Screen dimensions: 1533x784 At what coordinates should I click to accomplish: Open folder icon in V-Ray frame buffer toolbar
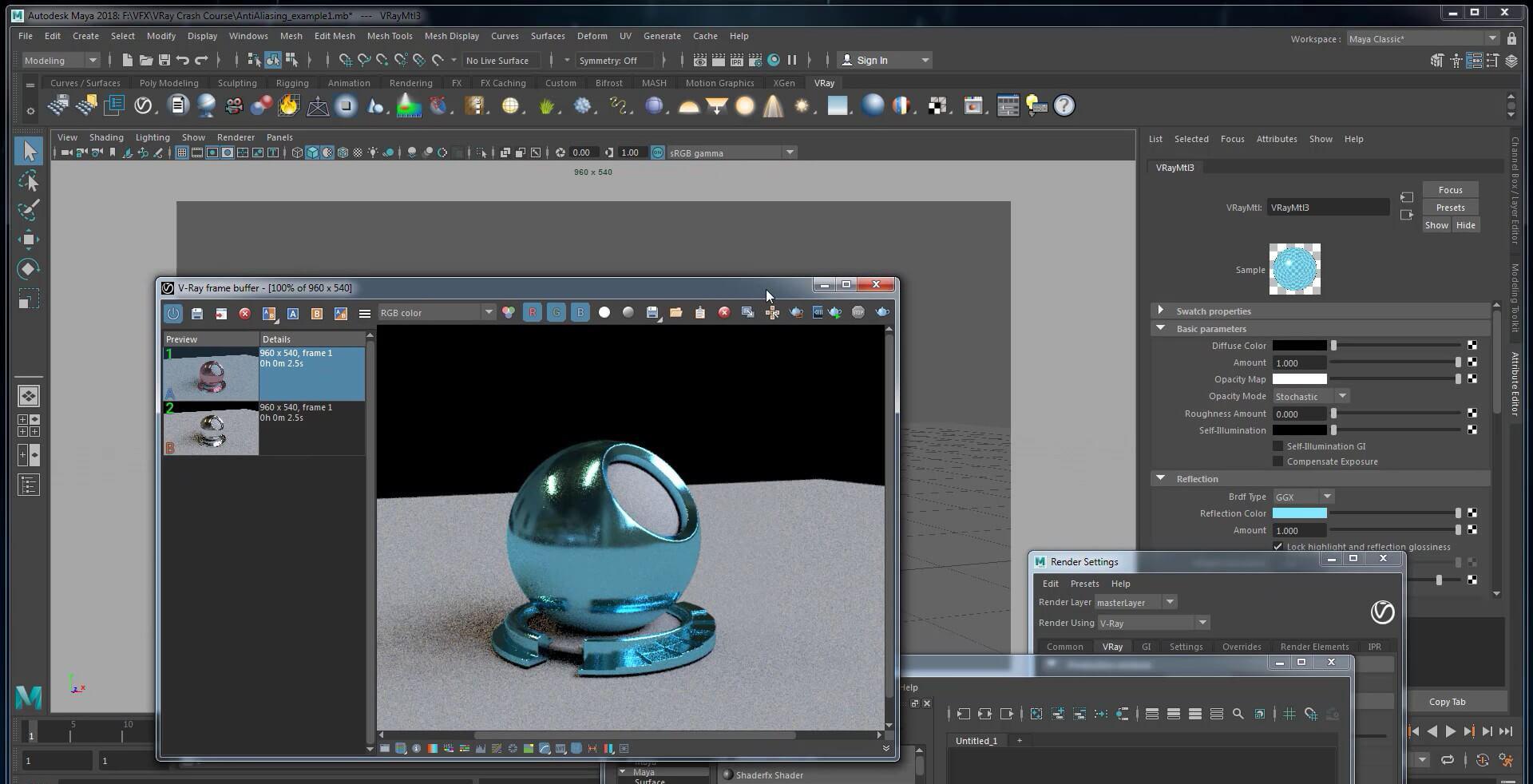676,312
